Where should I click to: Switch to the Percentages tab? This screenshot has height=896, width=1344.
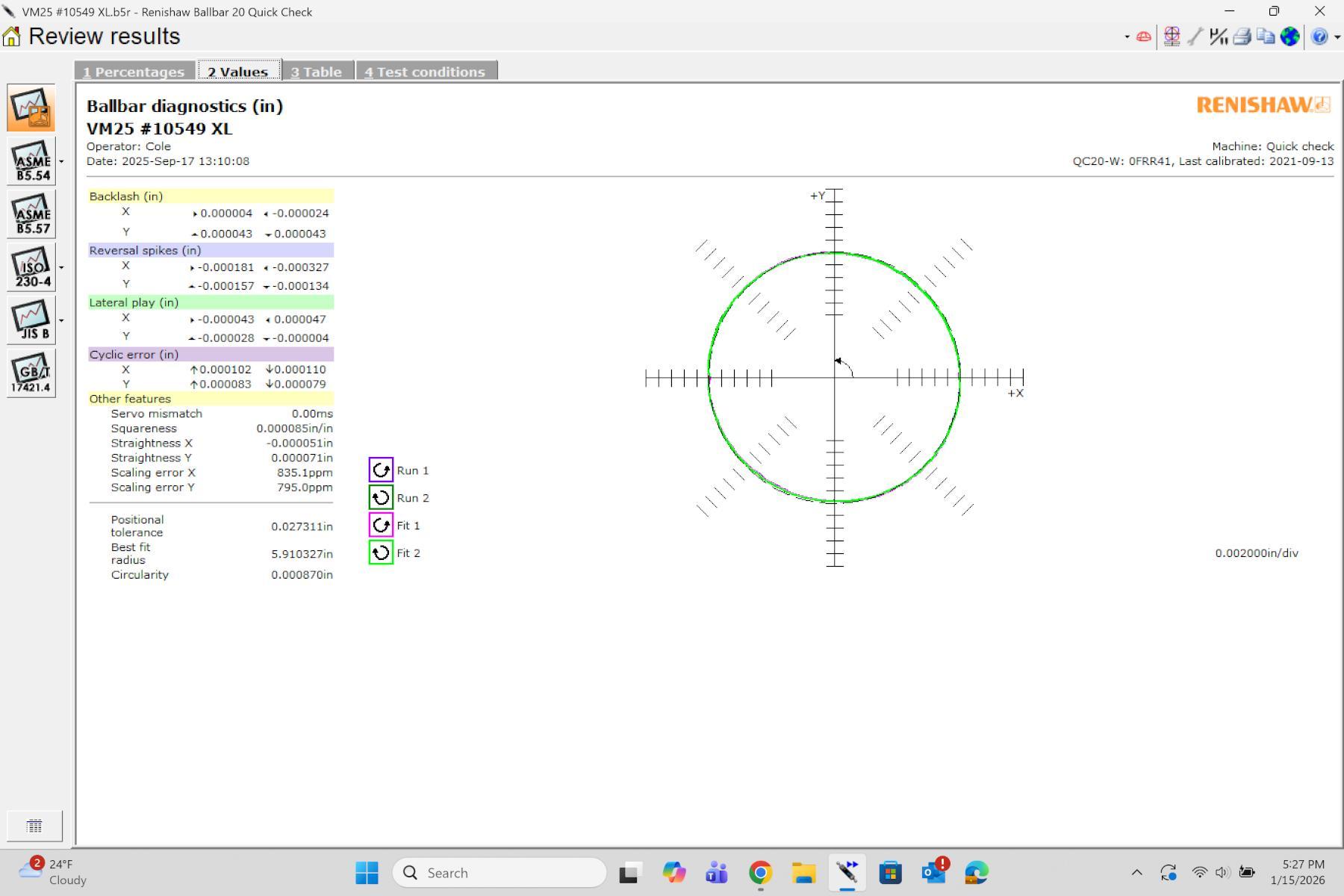pyautogui.click(x=134, y=72)
